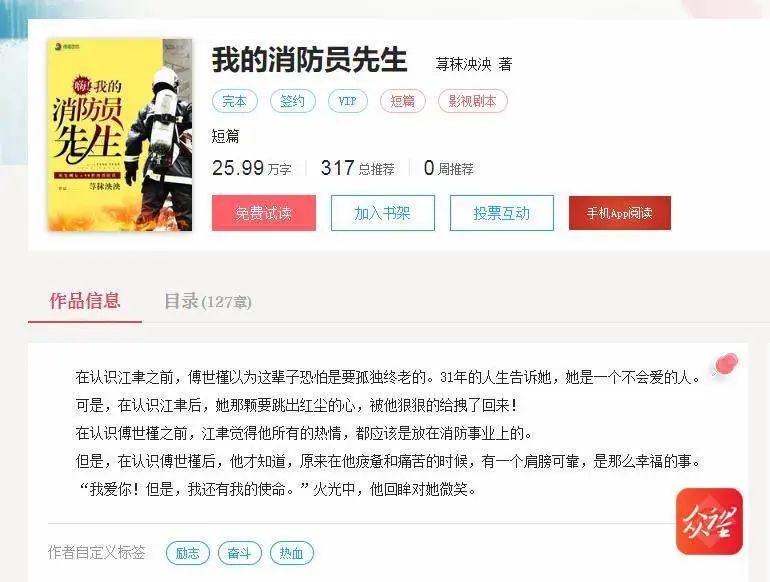
Task: Click the VIP tag badge
Action: point(348,101)
